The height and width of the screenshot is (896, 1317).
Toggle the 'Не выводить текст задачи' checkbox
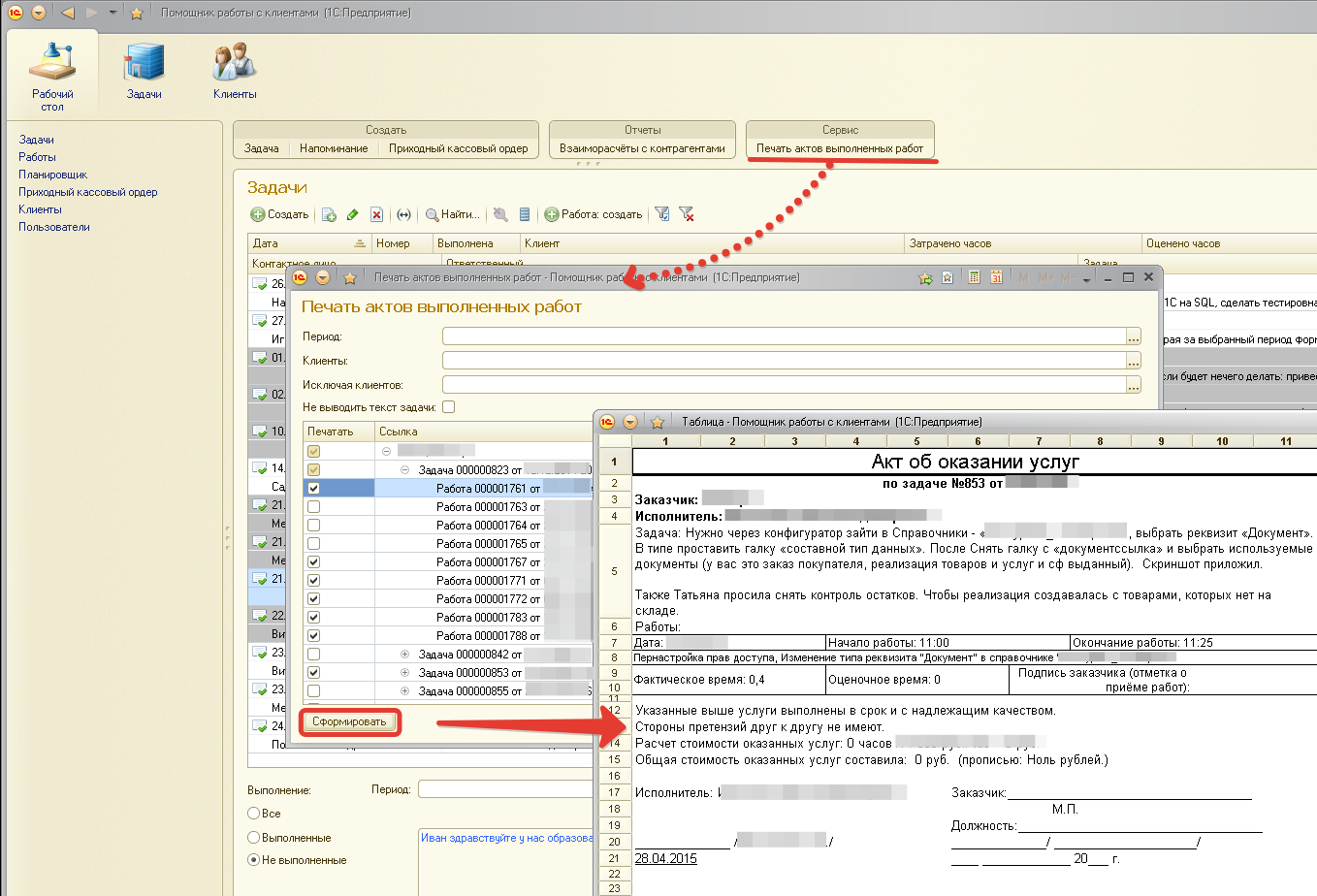pyautogui.click(x=448, y=407)
